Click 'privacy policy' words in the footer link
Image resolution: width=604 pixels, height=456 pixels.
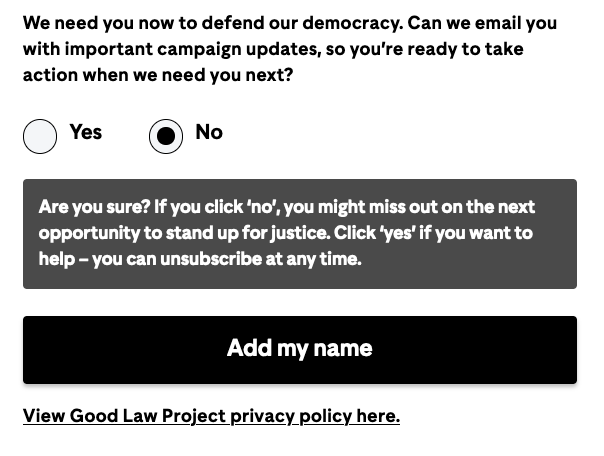pos(291,416)
